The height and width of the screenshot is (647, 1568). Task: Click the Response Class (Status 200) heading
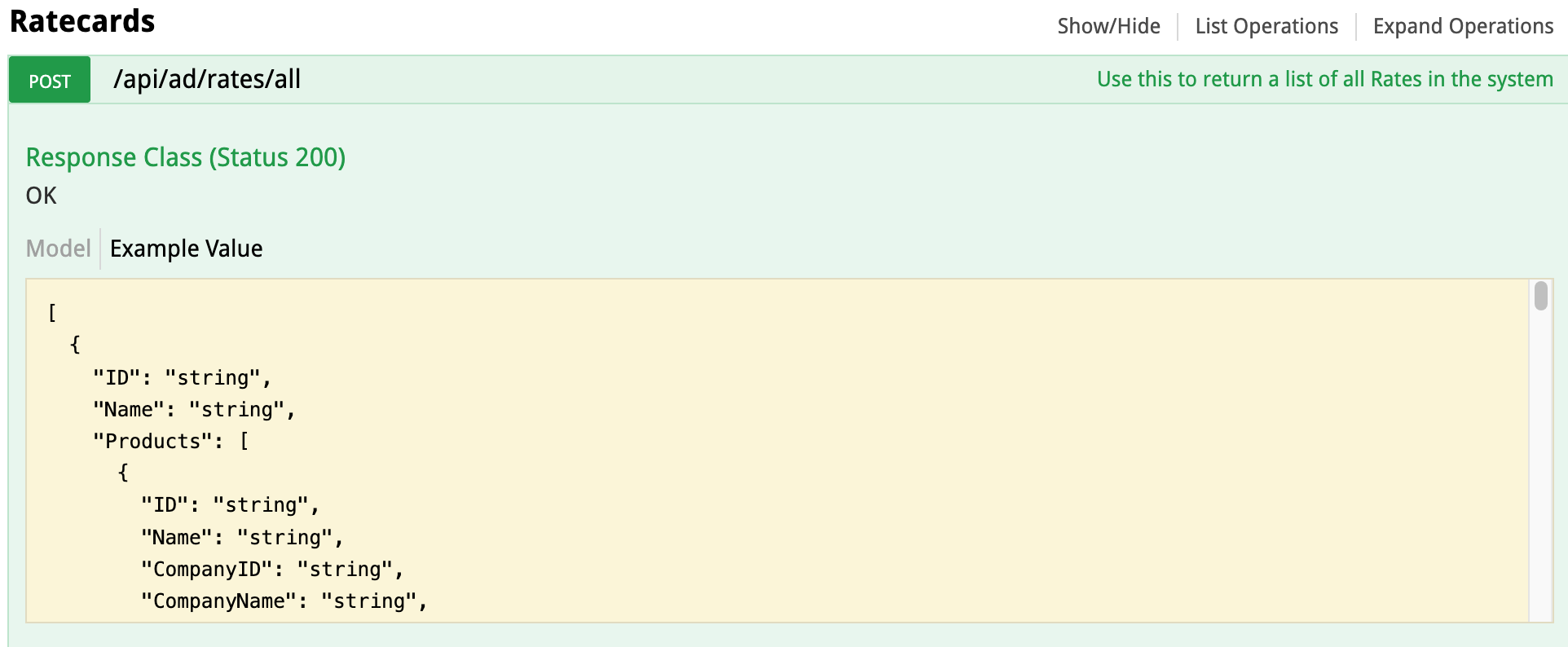click(186, 157)
